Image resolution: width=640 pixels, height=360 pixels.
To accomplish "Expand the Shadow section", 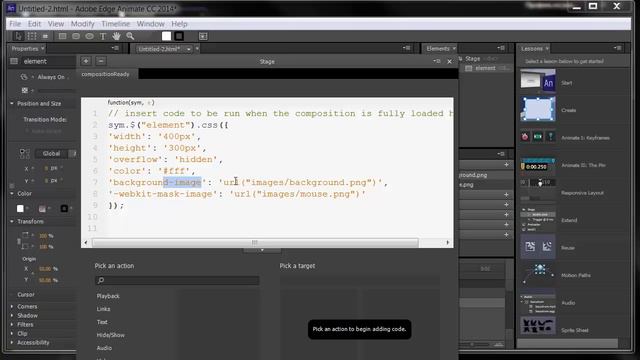I will (12, 316).
